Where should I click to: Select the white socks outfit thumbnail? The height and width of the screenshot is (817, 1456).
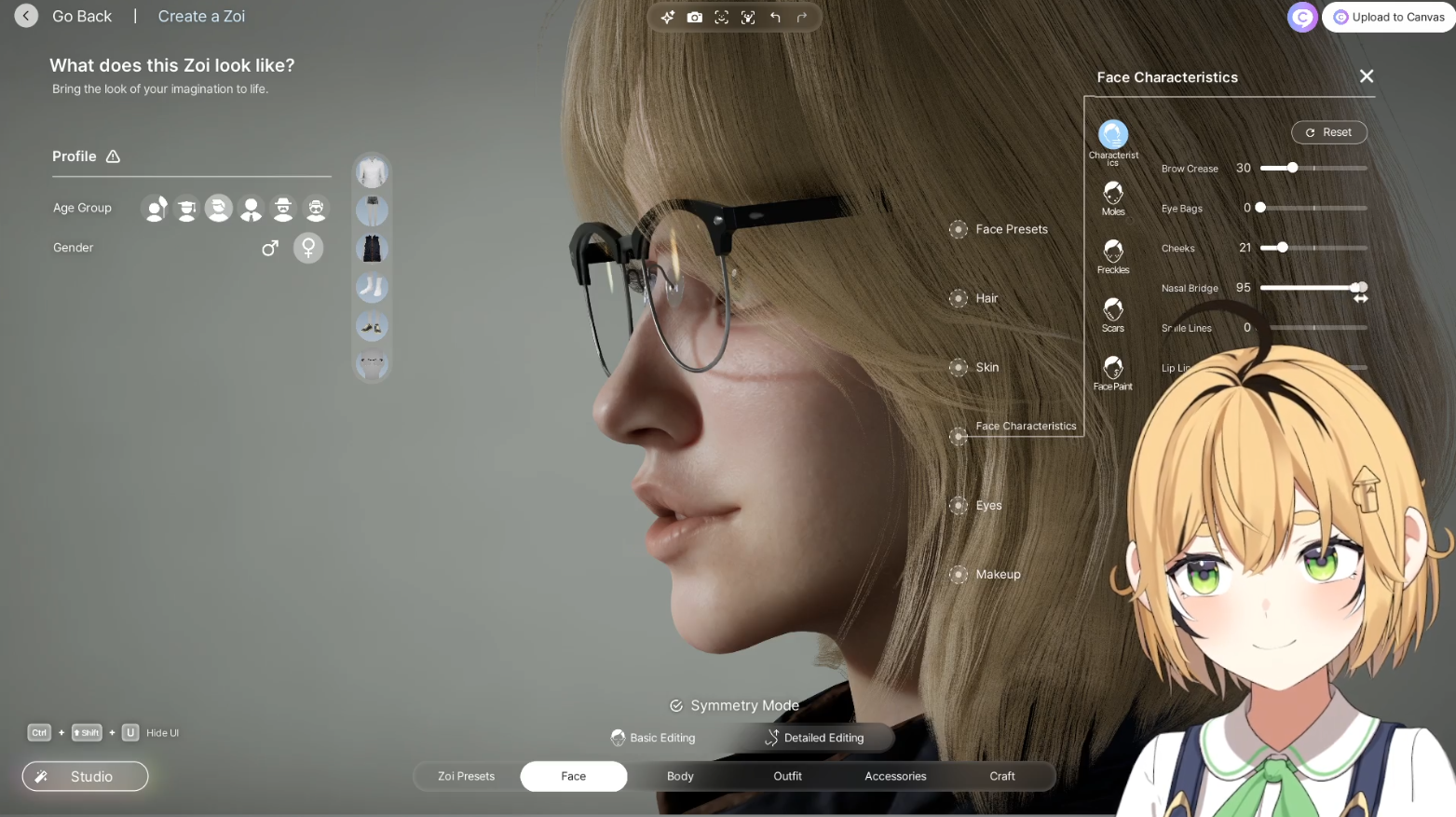[372, 287]
